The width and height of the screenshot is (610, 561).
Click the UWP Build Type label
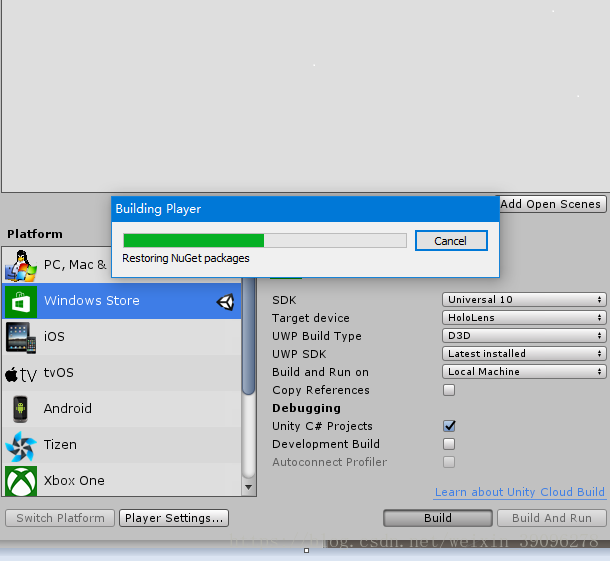[317, 336]
